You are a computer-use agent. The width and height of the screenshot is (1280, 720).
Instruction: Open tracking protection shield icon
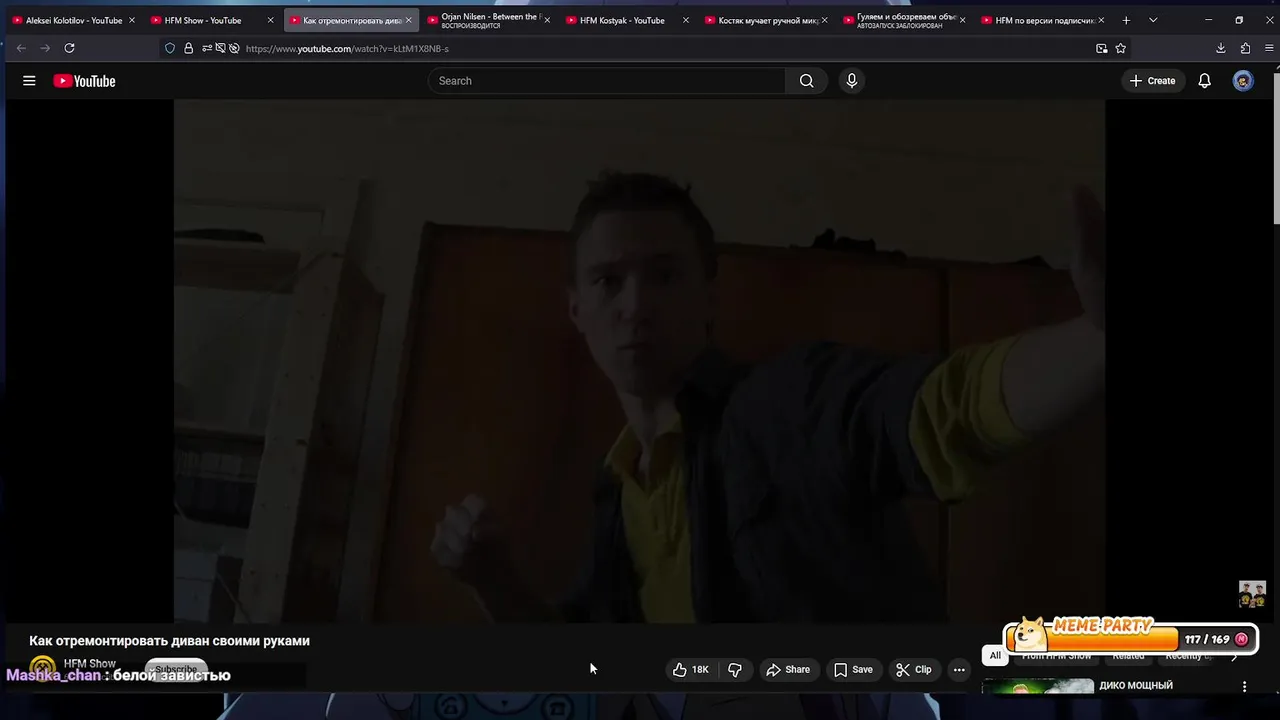pos(170,48)
